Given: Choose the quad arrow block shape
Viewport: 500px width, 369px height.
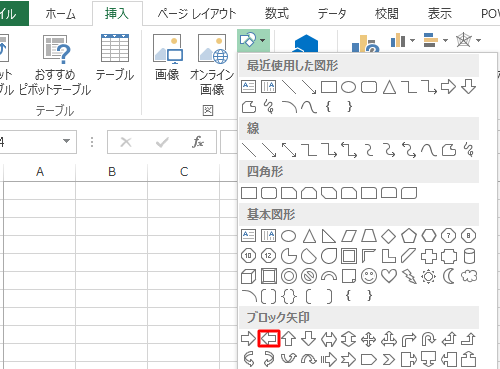Looking at the screenshot, I should (x=369, y=339).
